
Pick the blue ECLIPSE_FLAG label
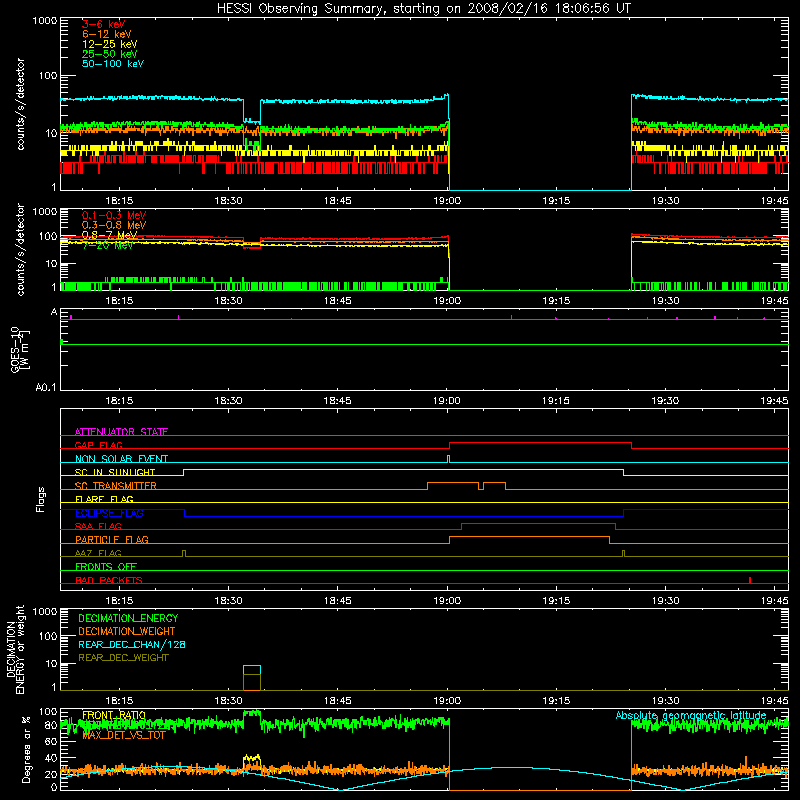click(109, 513)
